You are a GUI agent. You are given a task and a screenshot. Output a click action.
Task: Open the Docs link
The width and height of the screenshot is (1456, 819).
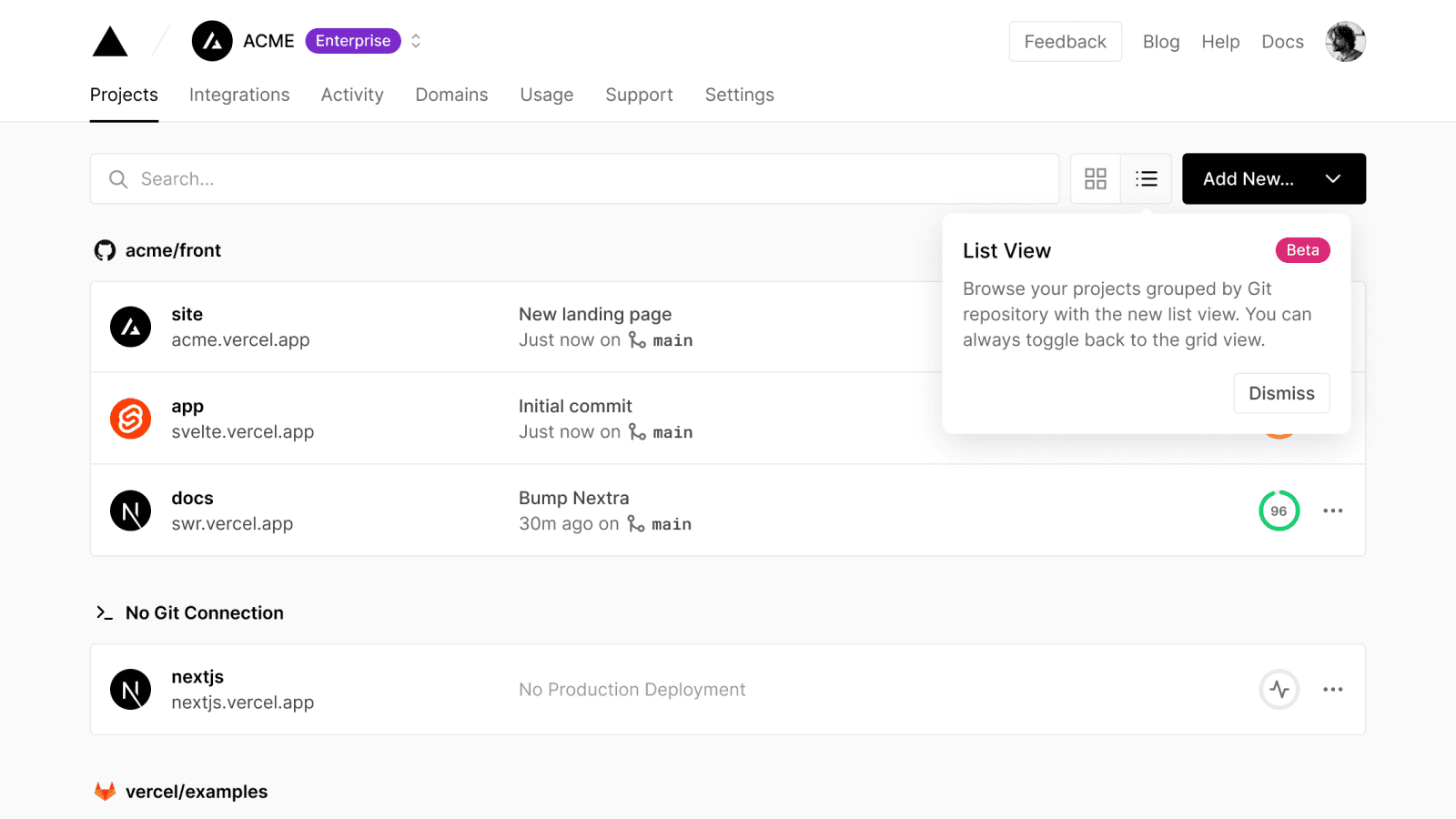[1282, 42]
